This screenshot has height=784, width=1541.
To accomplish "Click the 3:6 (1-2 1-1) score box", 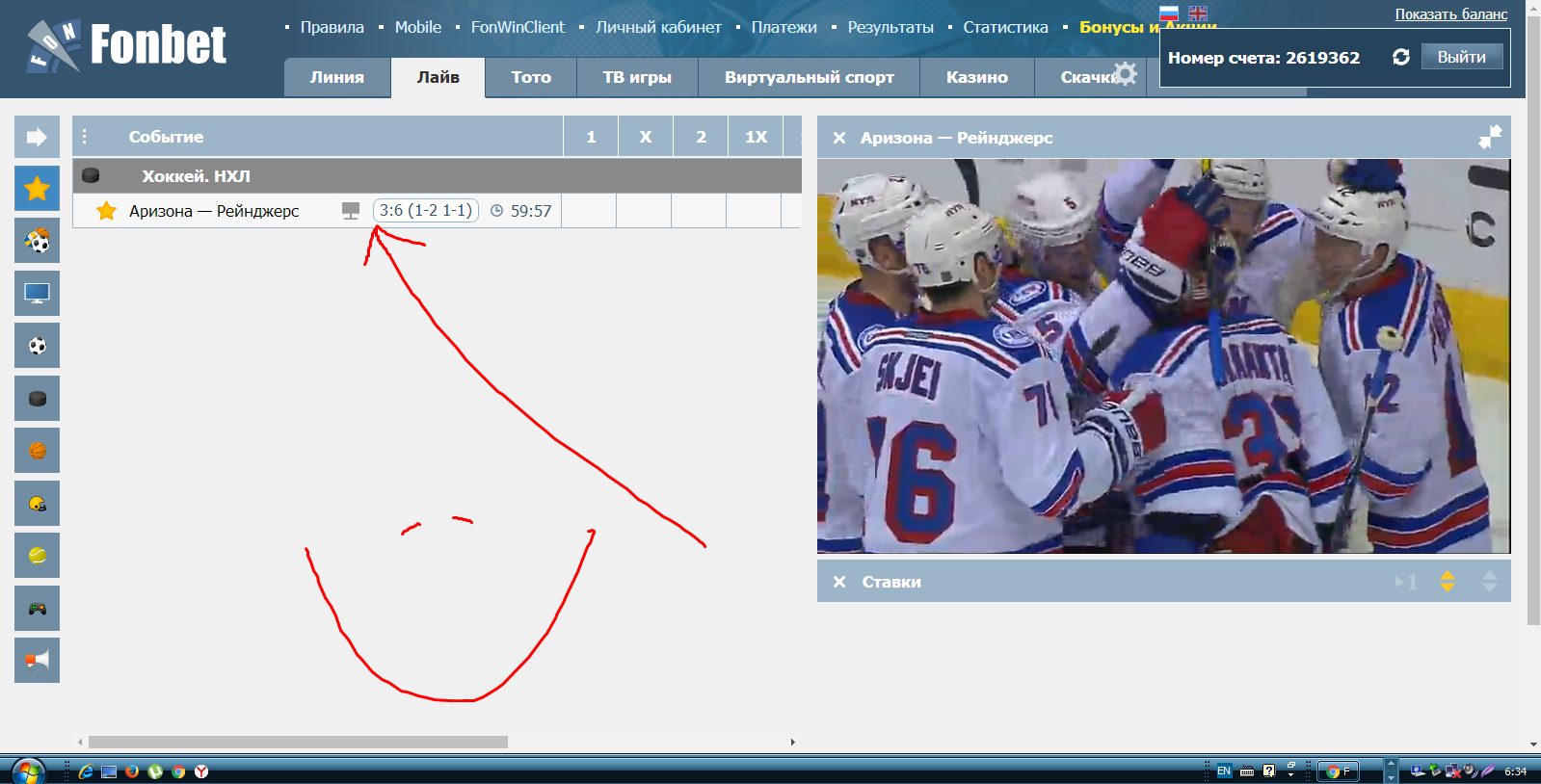I will [x=426, y=210].
